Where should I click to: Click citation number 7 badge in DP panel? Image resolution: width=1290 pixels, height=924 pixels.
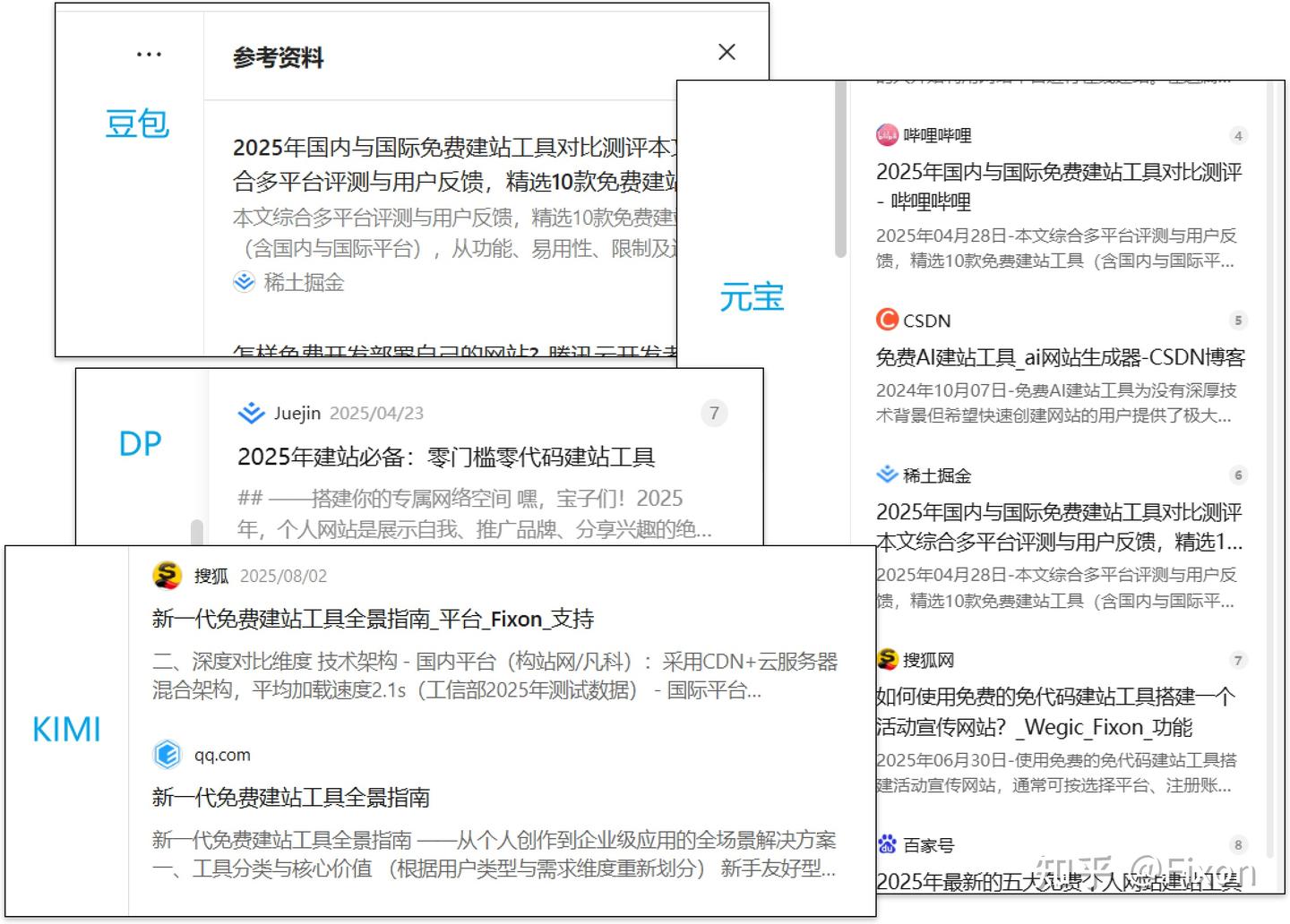tap(714, 413)
